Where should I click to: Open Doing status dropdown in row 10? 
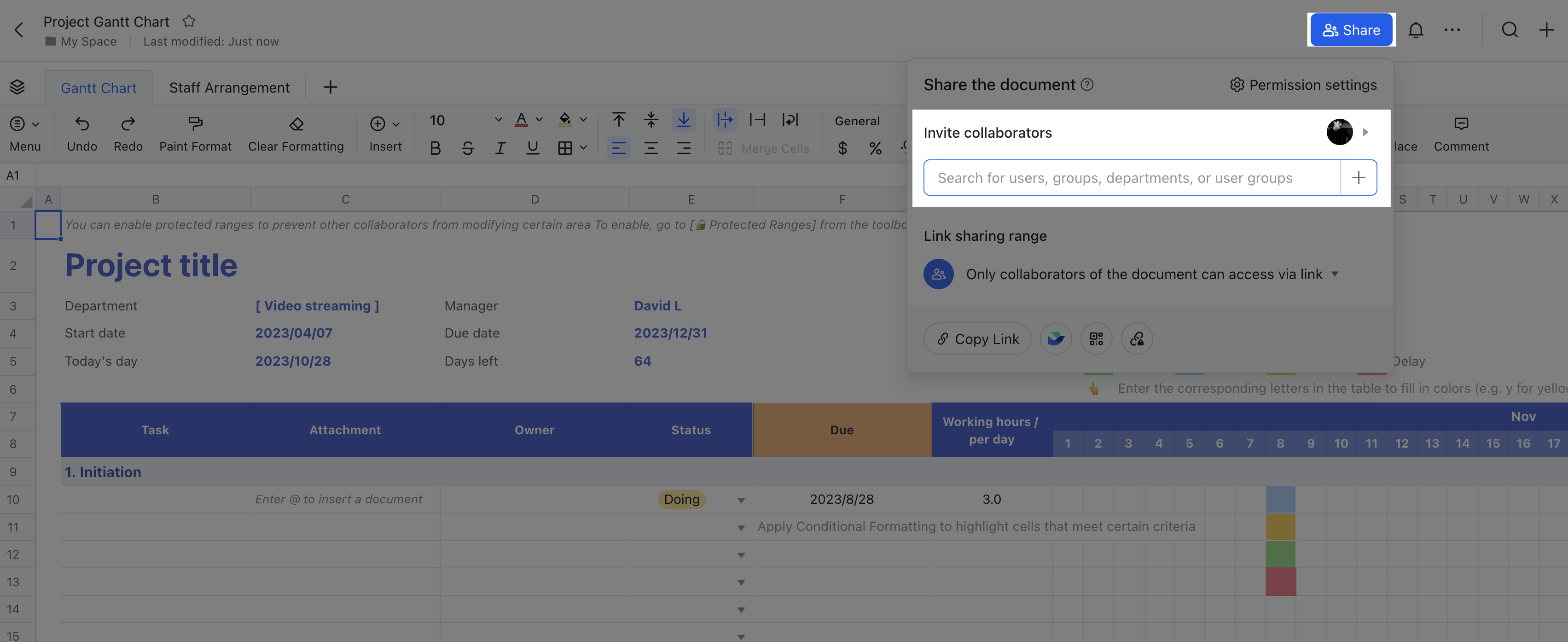tap(741, 500)
